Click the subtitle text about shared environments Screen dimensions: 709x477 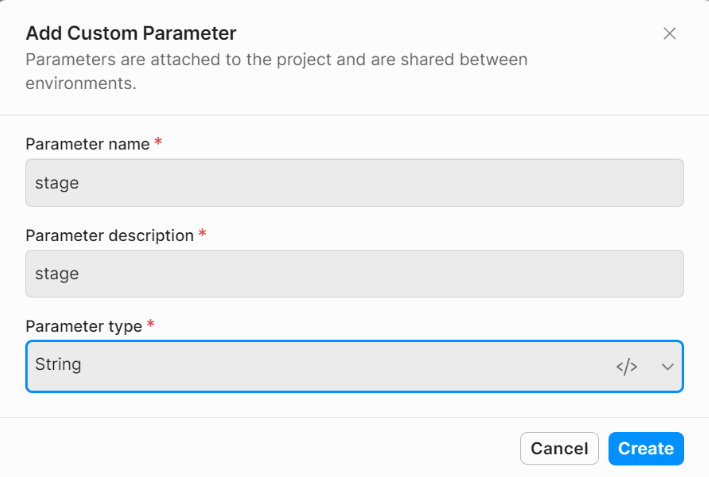[276, 71]
